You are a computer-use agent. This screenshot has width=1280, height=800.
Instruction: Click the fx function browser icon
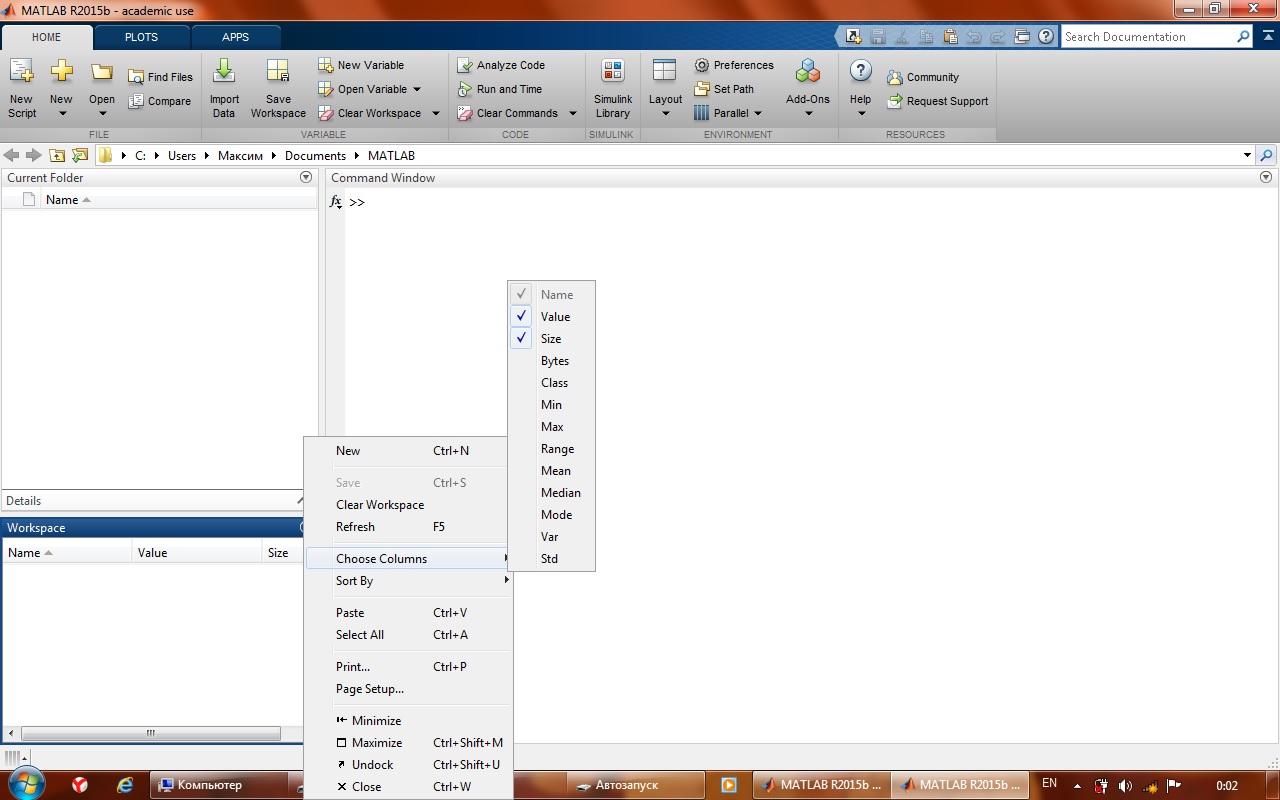336,202
